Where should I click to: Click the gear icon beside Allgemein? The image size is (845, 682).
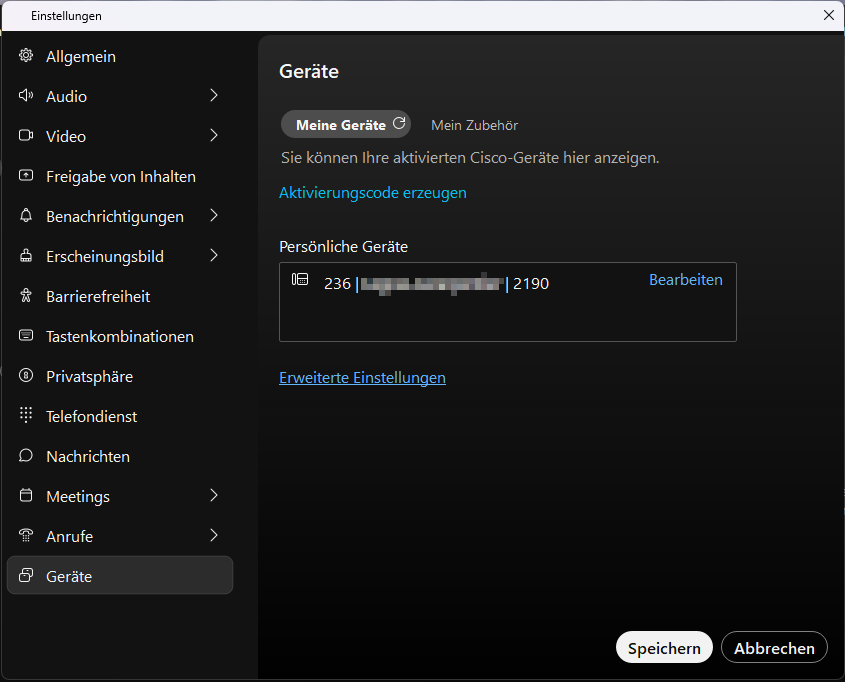tap(26, 56)
